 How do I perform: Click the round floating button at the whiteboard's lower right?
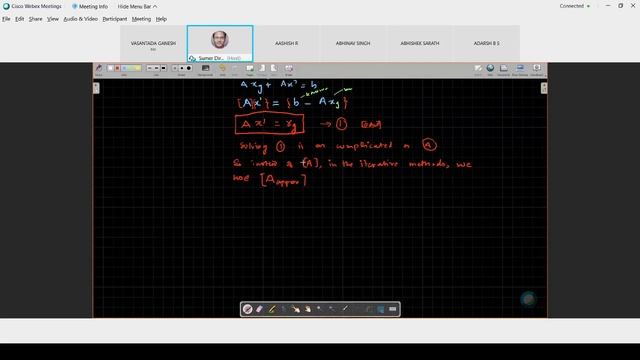click(x=529, y=299)
